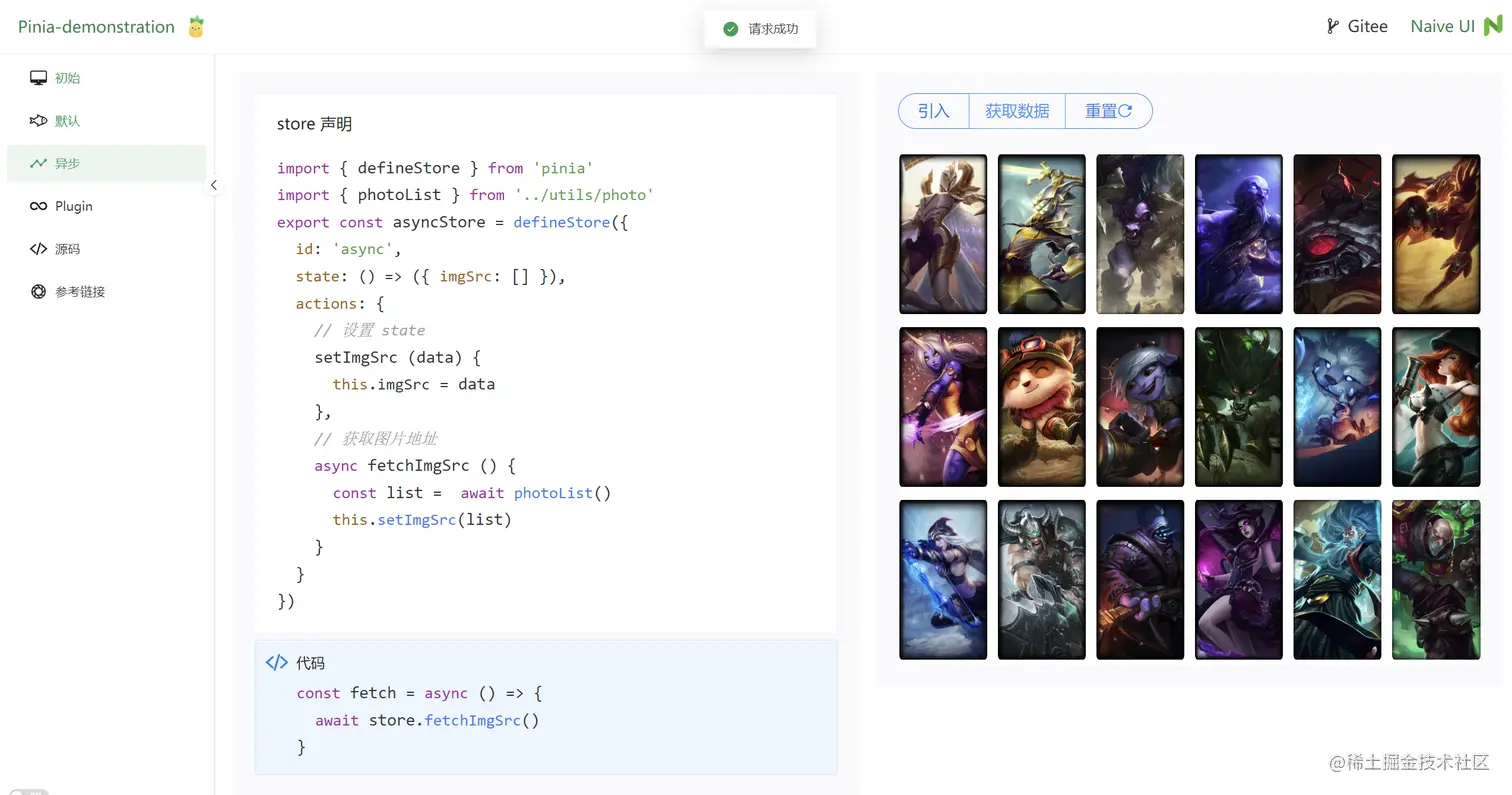Viewport: 1512px width, 795px height.
Task: Open the ice archer with blue bow thumbnail
Action: pyautogui.click(x=943, y=580)
